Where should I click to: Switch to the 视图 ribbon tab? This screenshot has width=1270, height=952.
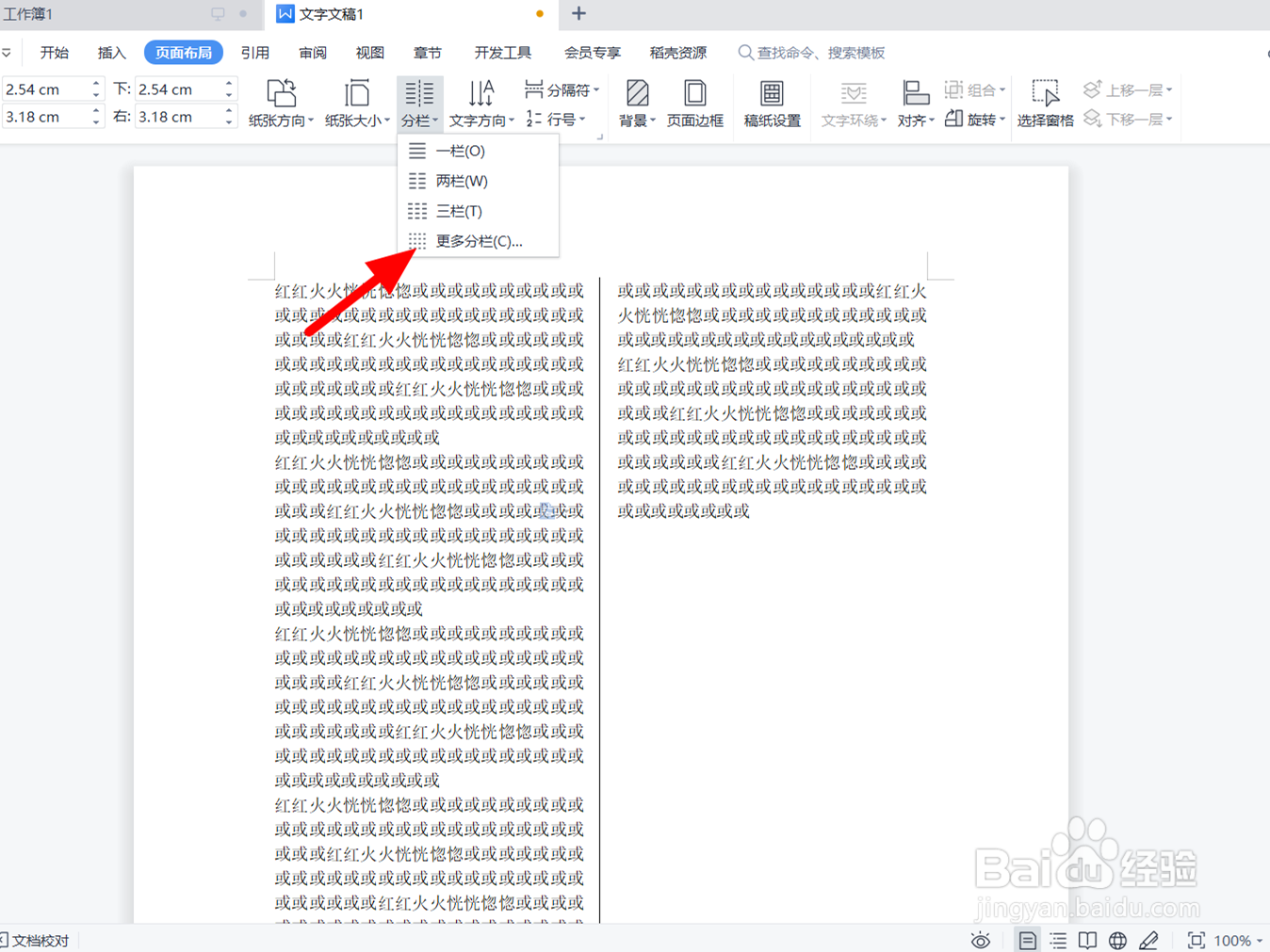coord(370,53)
